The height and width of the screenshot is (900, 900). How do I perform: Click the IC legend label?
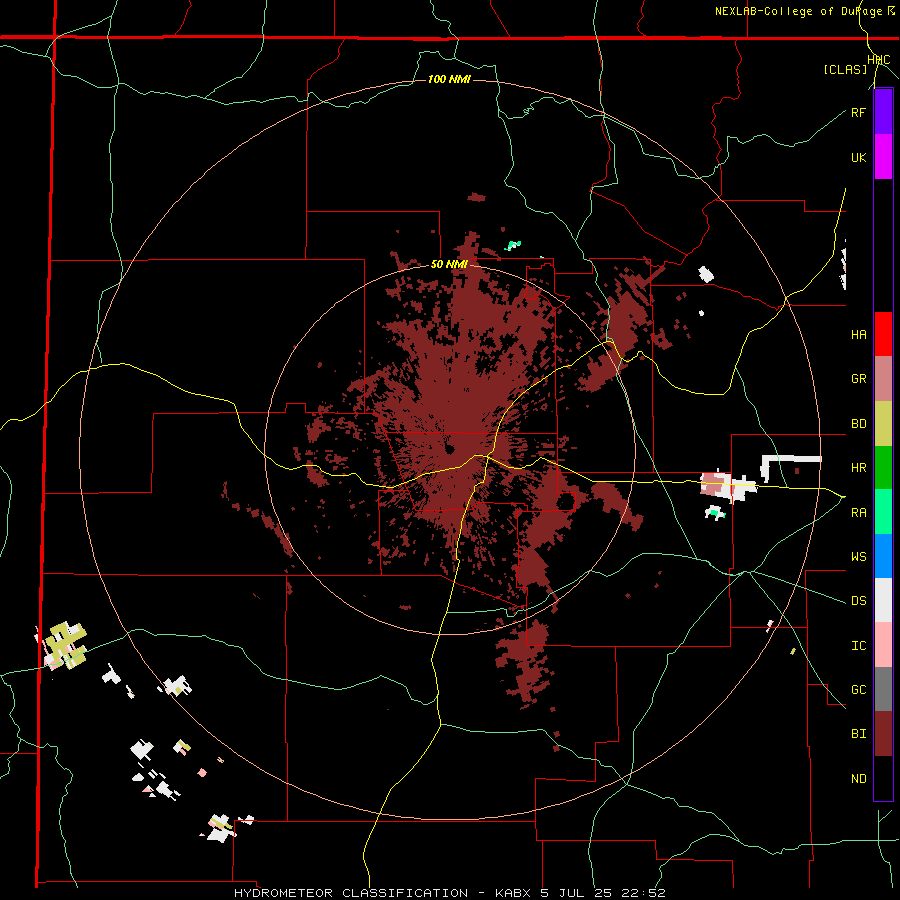[x=858, y=646]
